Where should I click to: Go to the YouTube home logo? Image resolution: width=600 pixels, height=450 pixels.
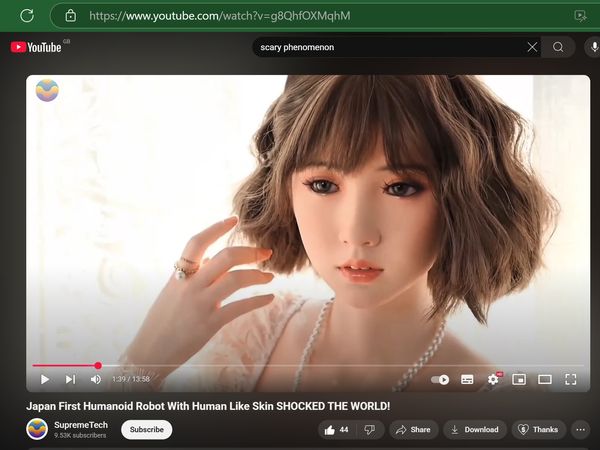[36, 47]
